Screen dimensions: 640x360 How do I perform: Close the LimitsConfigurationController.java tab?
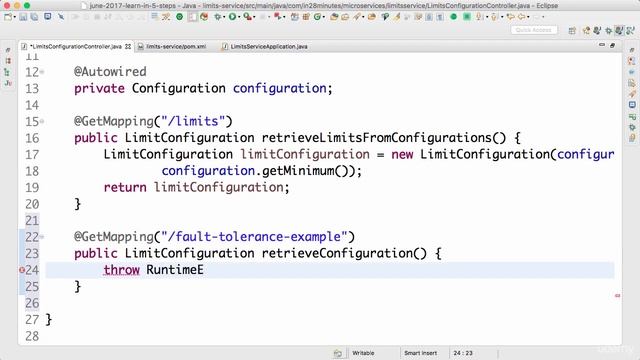point(128,47)
